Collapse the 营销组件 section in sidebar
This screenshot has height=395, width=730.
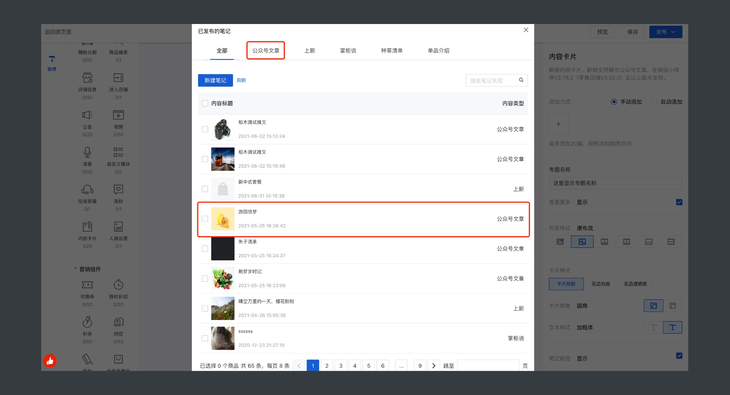(x=75, y=269)
